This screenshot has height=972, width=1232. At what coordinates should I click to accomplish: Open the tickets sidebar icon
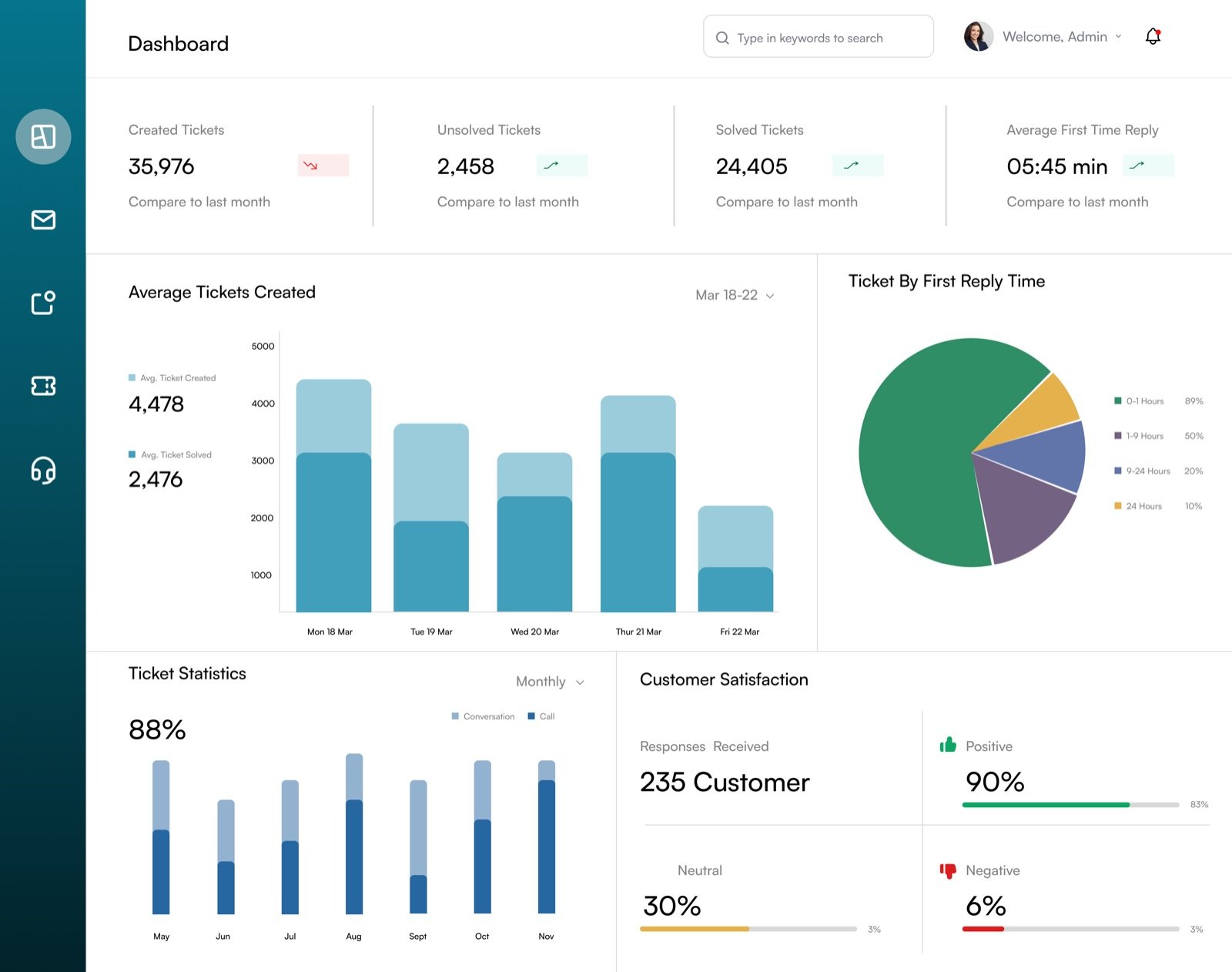[43, 385]
